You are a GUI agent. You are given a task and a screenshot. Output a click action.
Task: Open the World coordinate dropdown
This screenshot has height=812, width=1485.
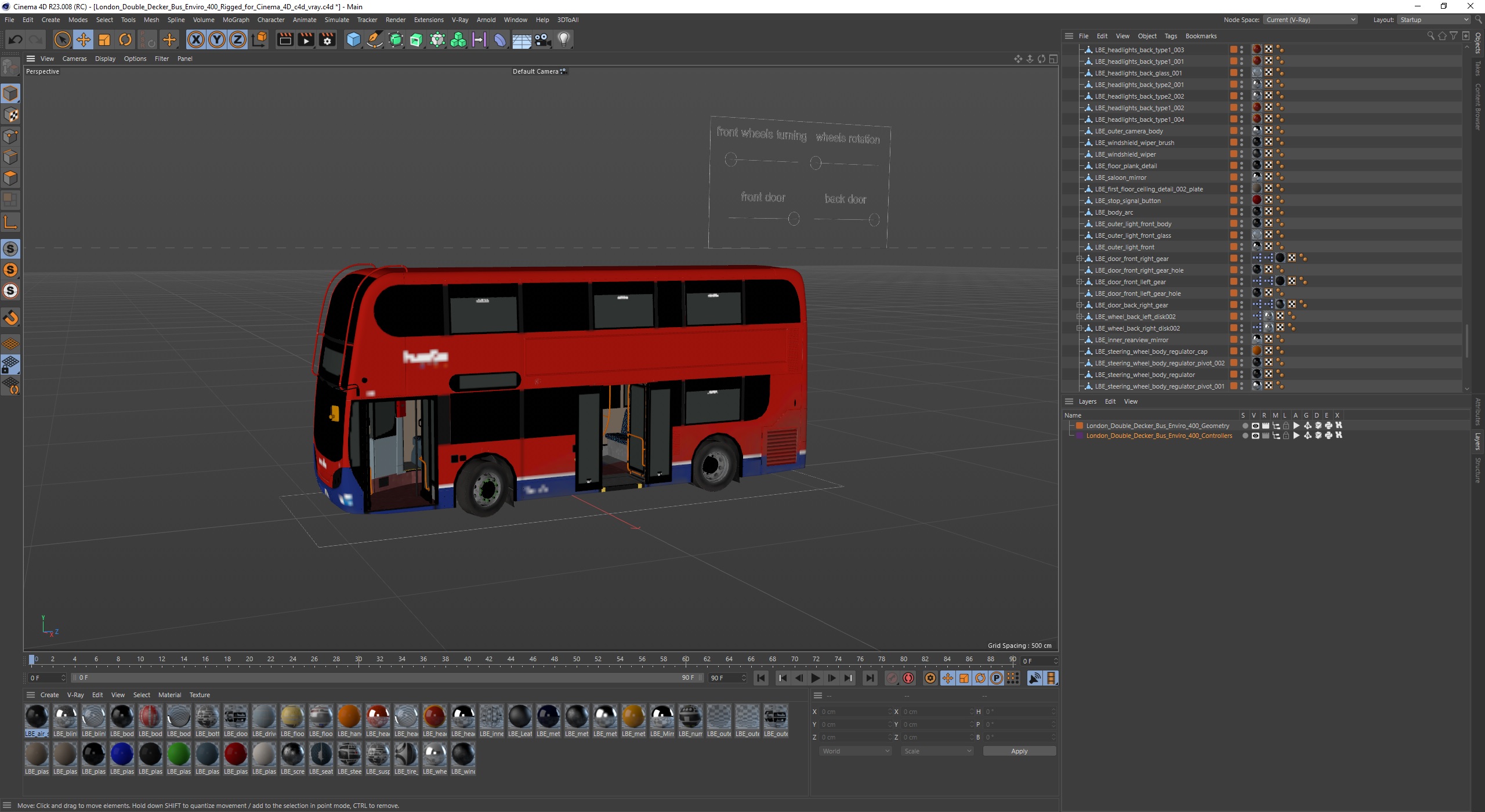(x=856, y=751)
